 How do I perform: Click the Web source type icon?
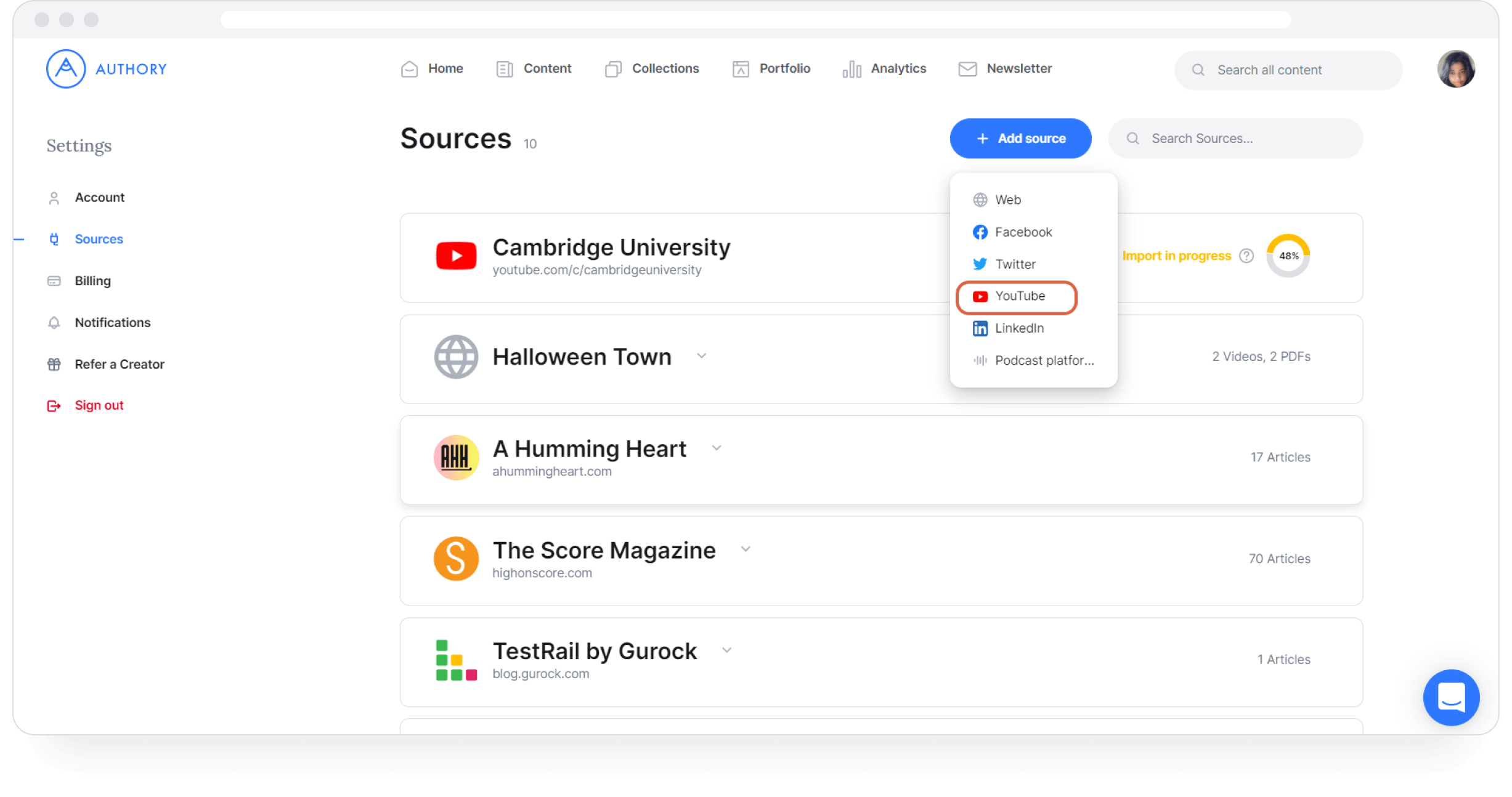pos(980,200)
